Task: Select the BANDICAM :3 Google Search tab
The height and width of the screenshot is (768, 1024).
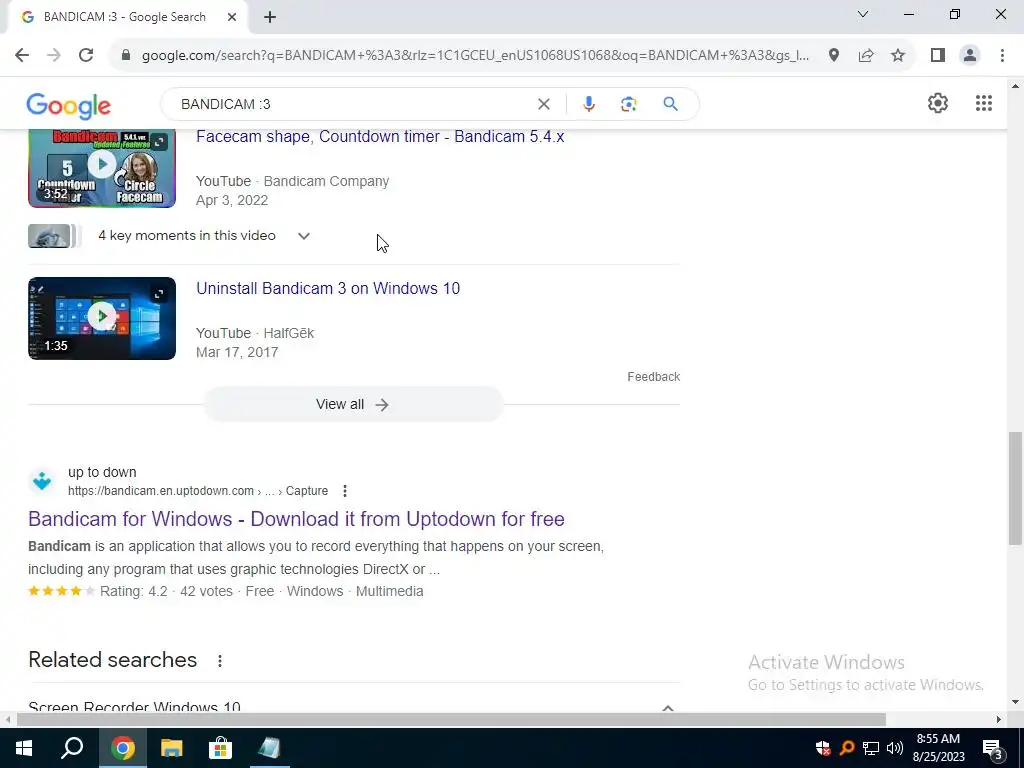Action: click(x=125, y=18)
